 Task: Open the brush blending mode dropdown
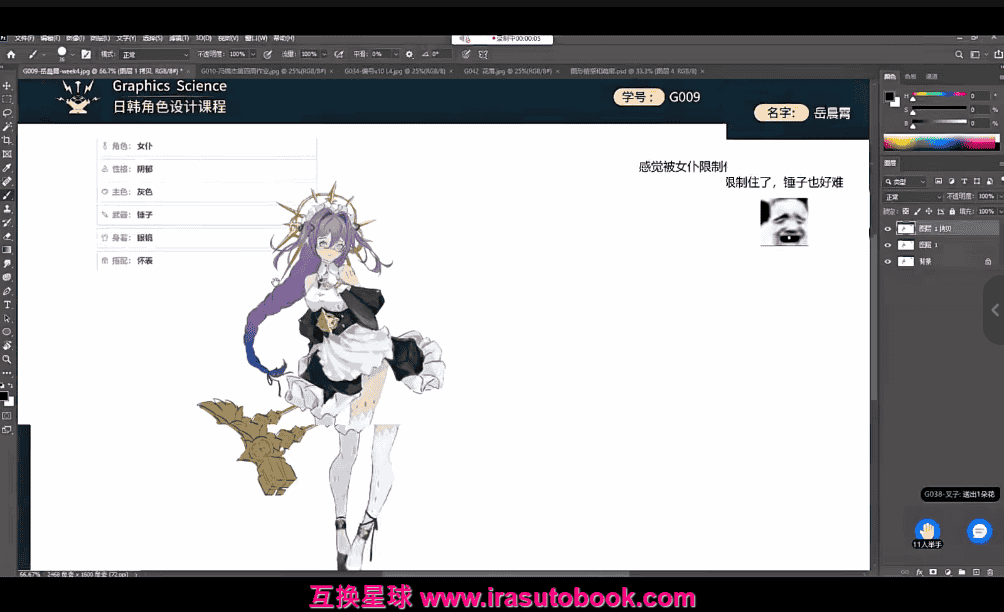coord(154,54)
